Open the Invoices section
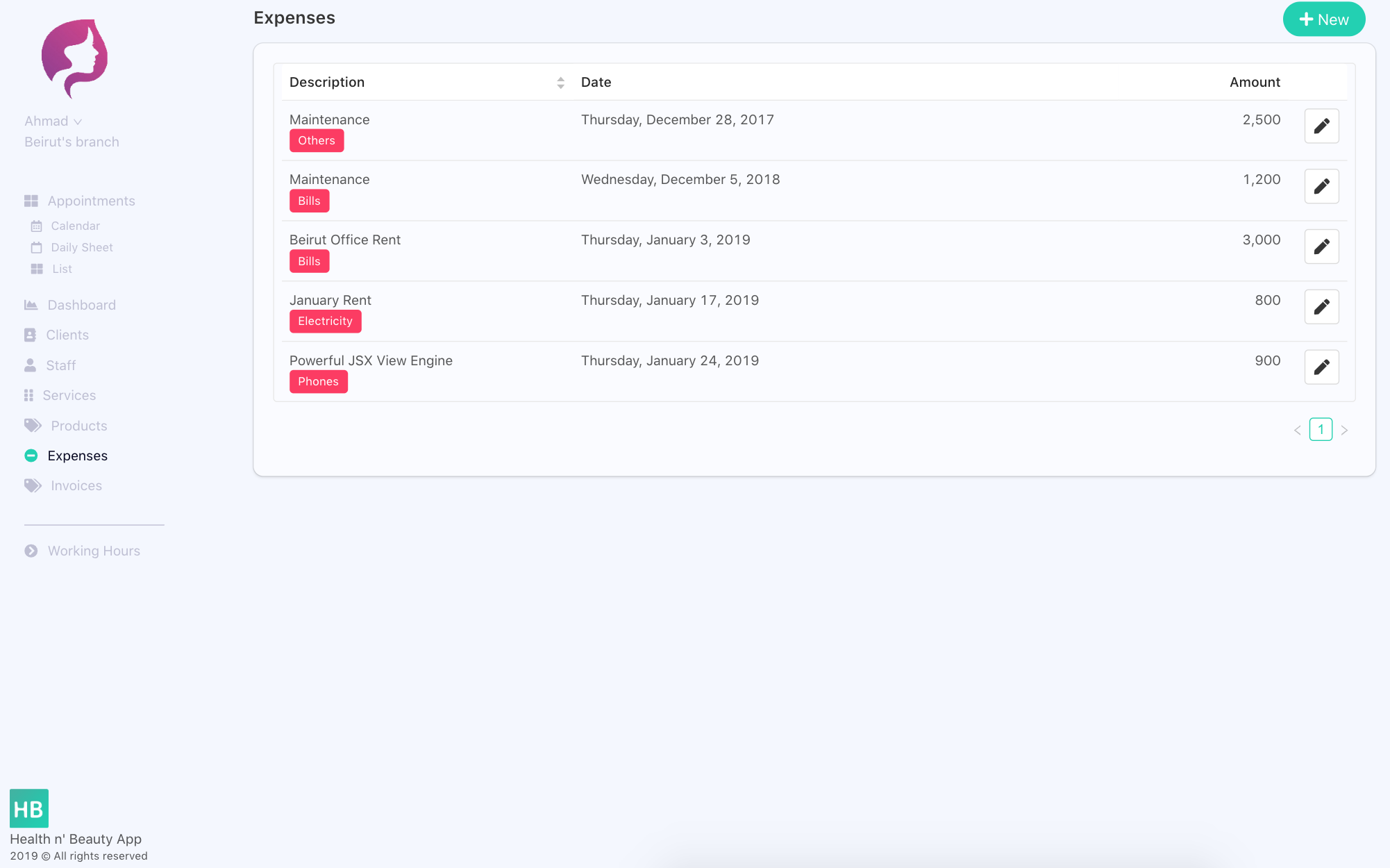Viewport: 1390px width, 868px height. [x=76, y=485]
